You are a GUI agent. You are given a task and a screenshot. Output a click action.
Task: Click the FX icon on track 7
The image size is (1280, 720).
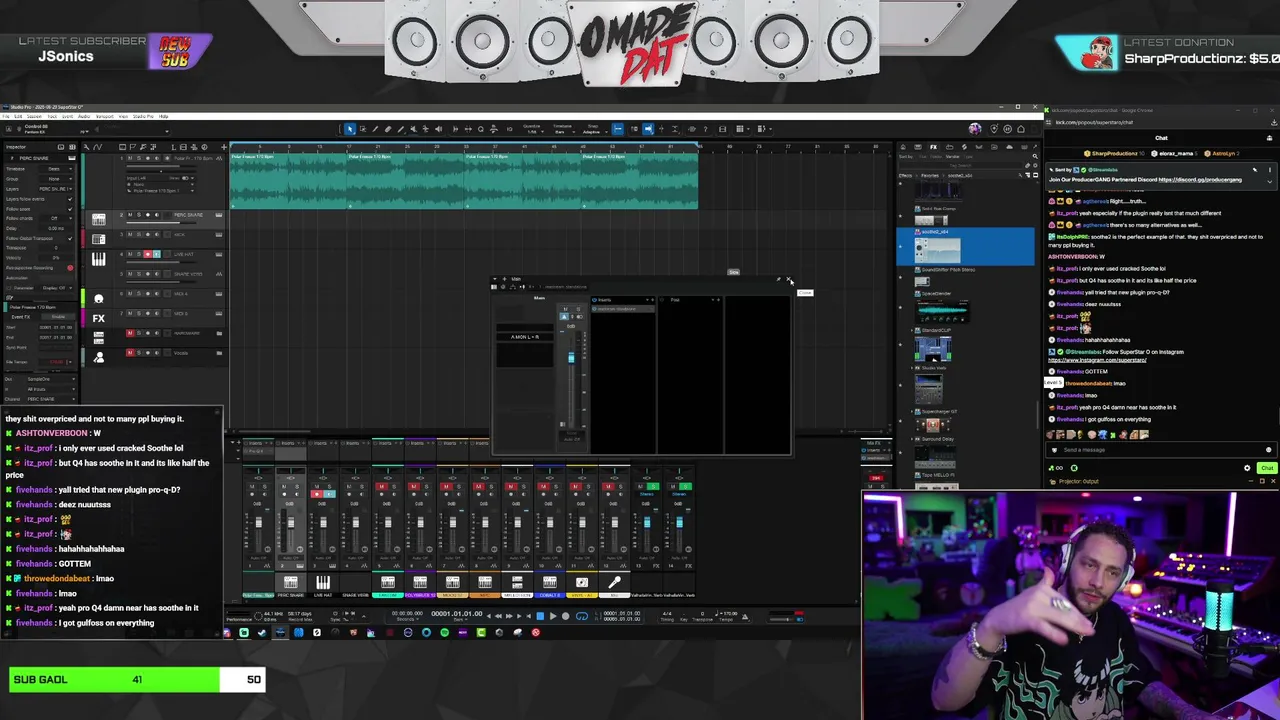point(98,318)
